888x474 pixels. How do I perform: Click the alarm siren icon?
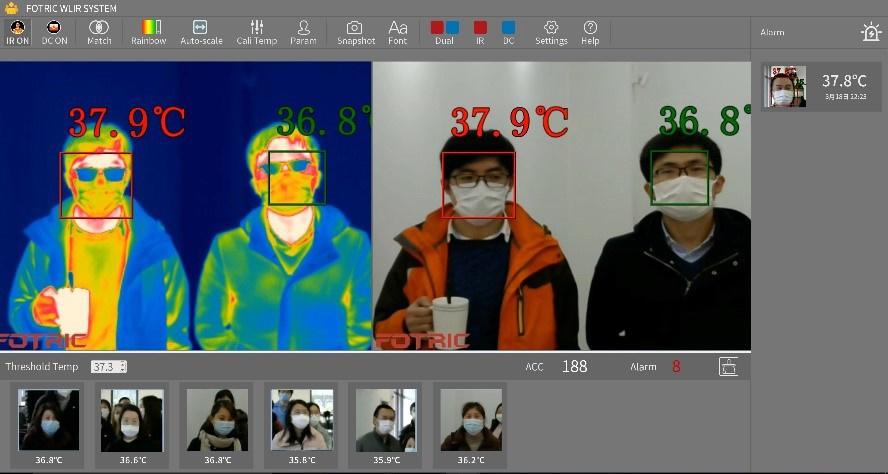[x=870, y=32]
